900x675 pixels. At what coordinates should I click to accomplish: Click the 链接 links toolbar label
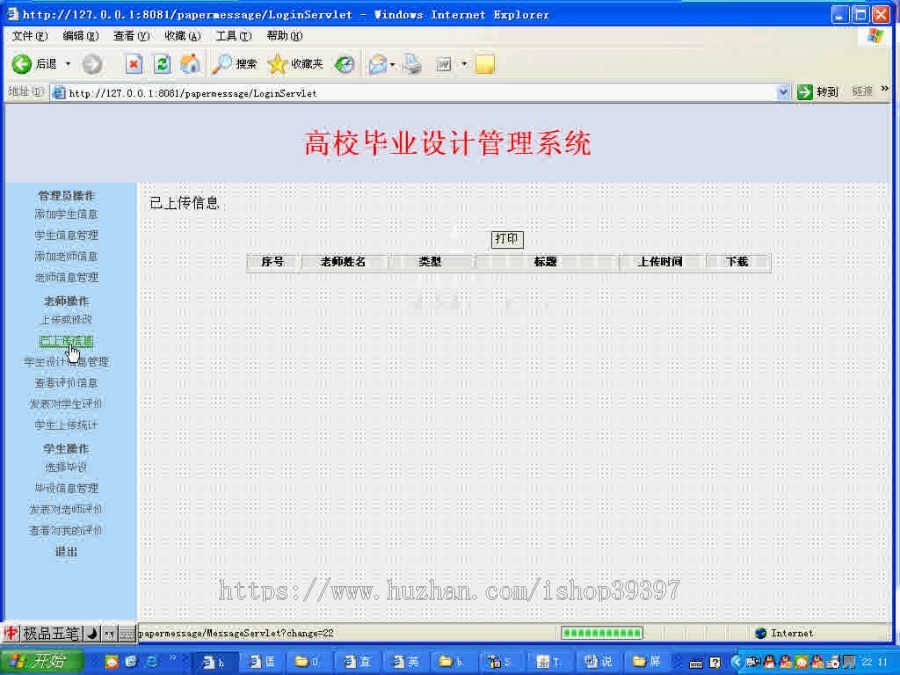click(x=862, y=91)
